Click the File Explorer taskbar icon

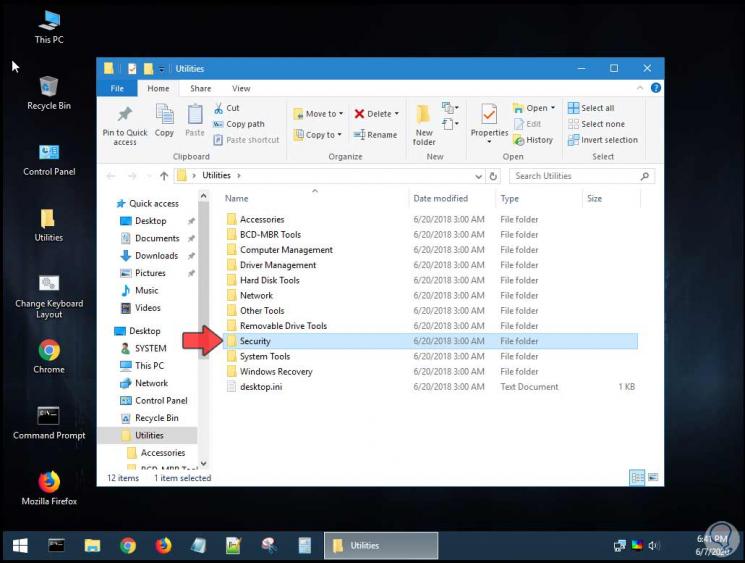92,545
